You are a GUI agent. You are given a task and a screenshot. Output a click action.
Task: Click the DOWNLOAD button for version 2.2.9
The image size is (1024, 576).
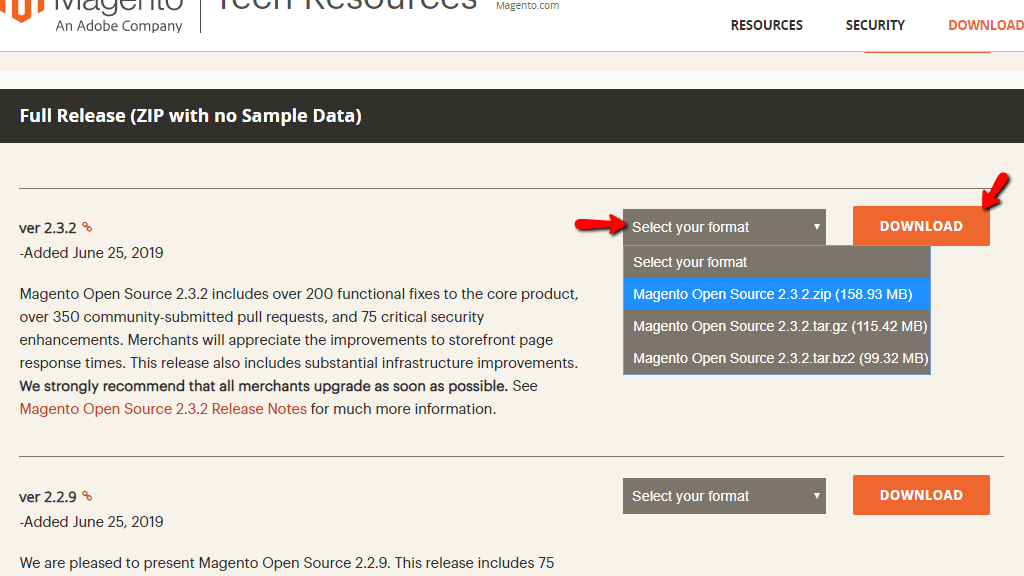click(920, 495)
